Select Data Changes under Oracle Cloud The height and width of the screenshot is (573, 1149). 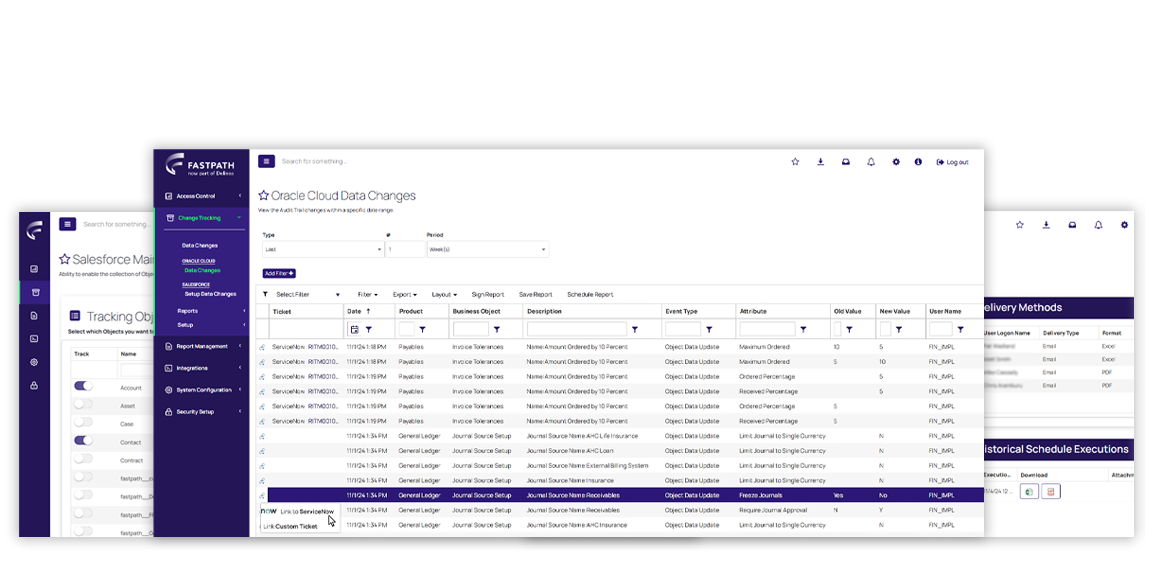point(202,270)
